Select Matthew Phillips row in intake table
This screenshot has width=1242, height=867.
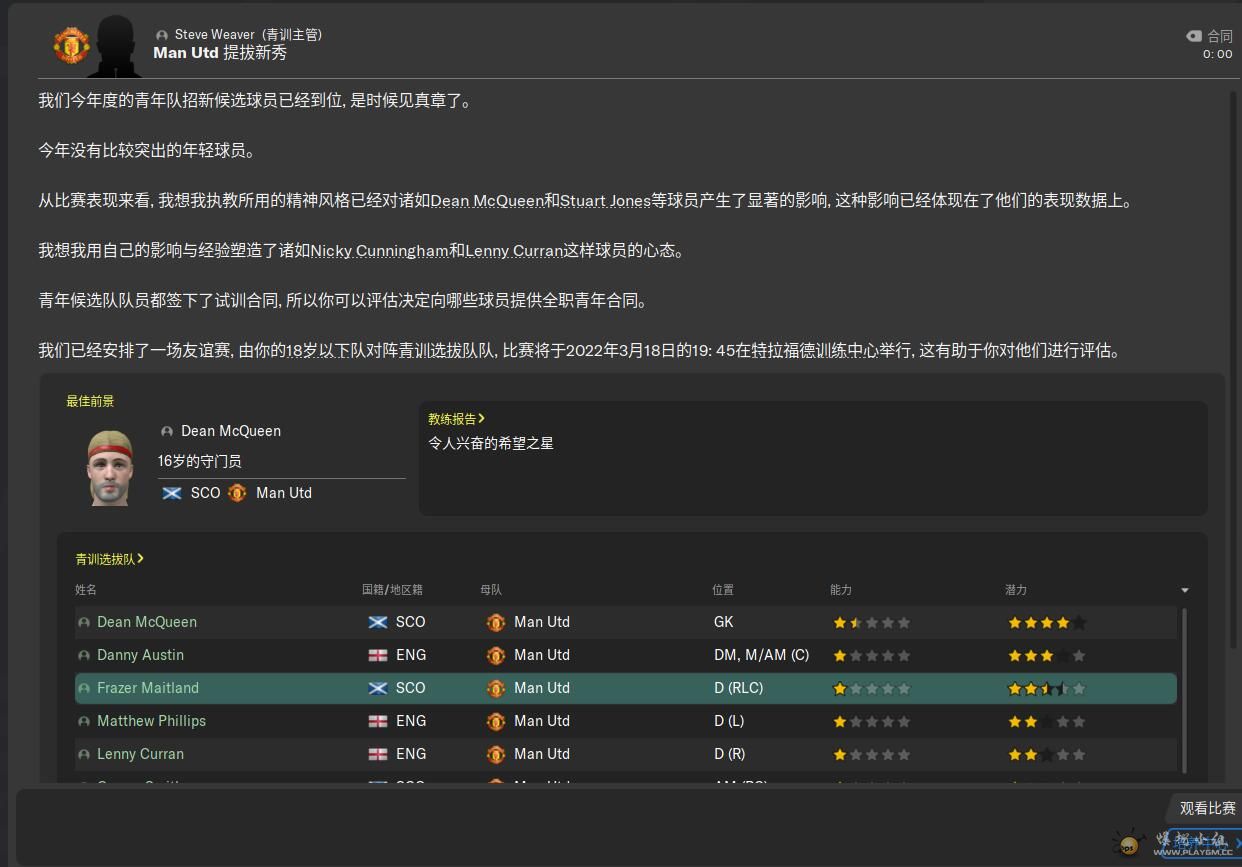626,721
